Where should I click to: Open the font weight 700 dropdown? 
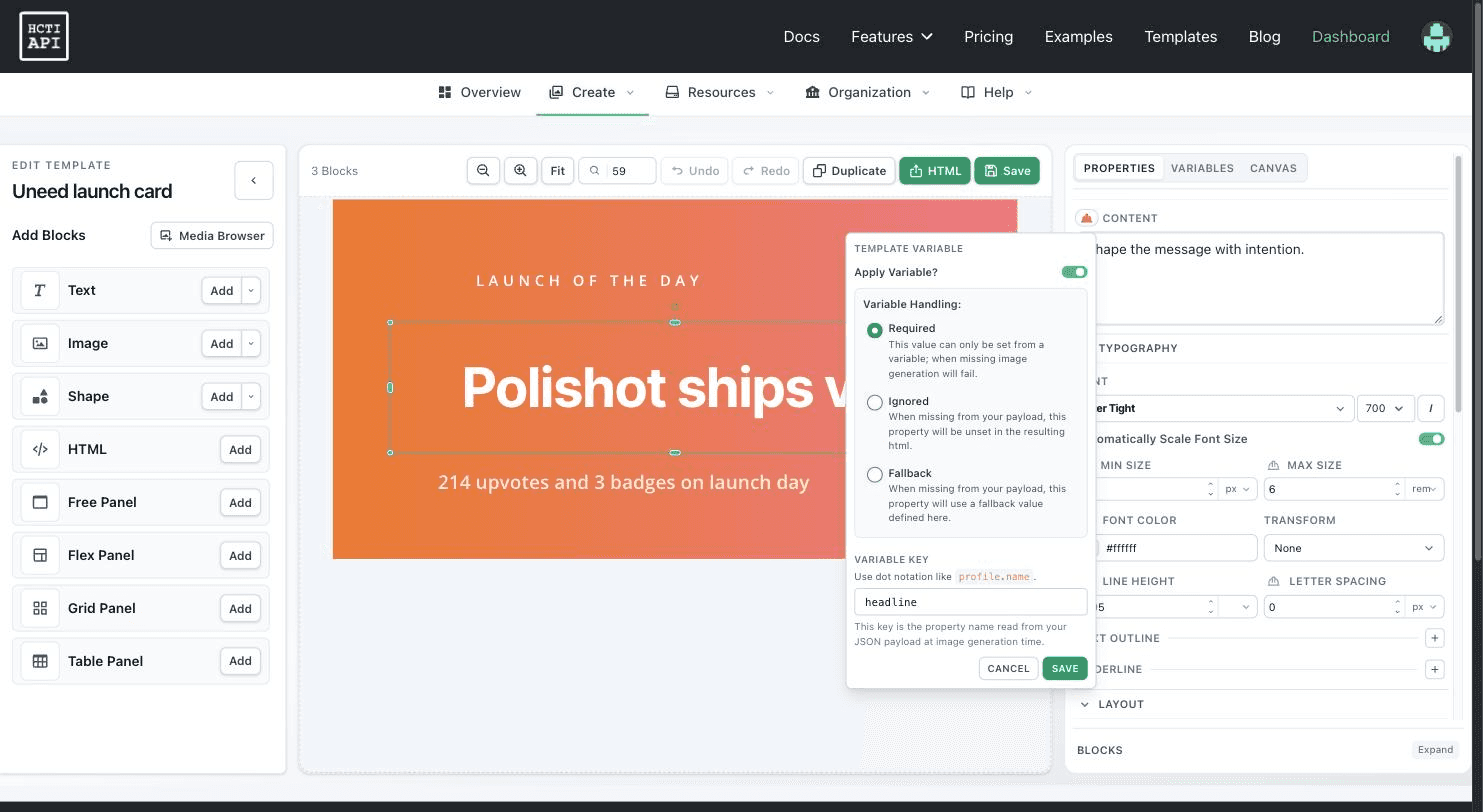pyautogui.click(x=1385, y=408)
